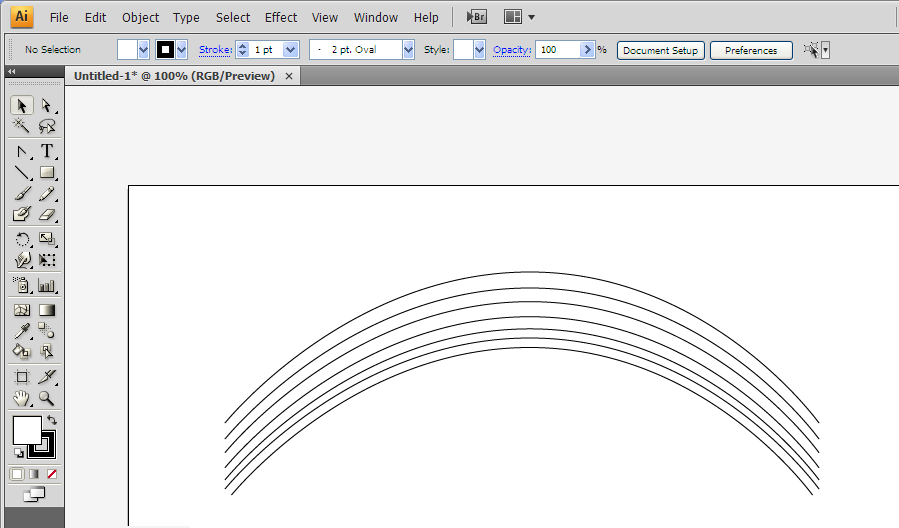Open the Stroke panel link

(x=215, y=50)
